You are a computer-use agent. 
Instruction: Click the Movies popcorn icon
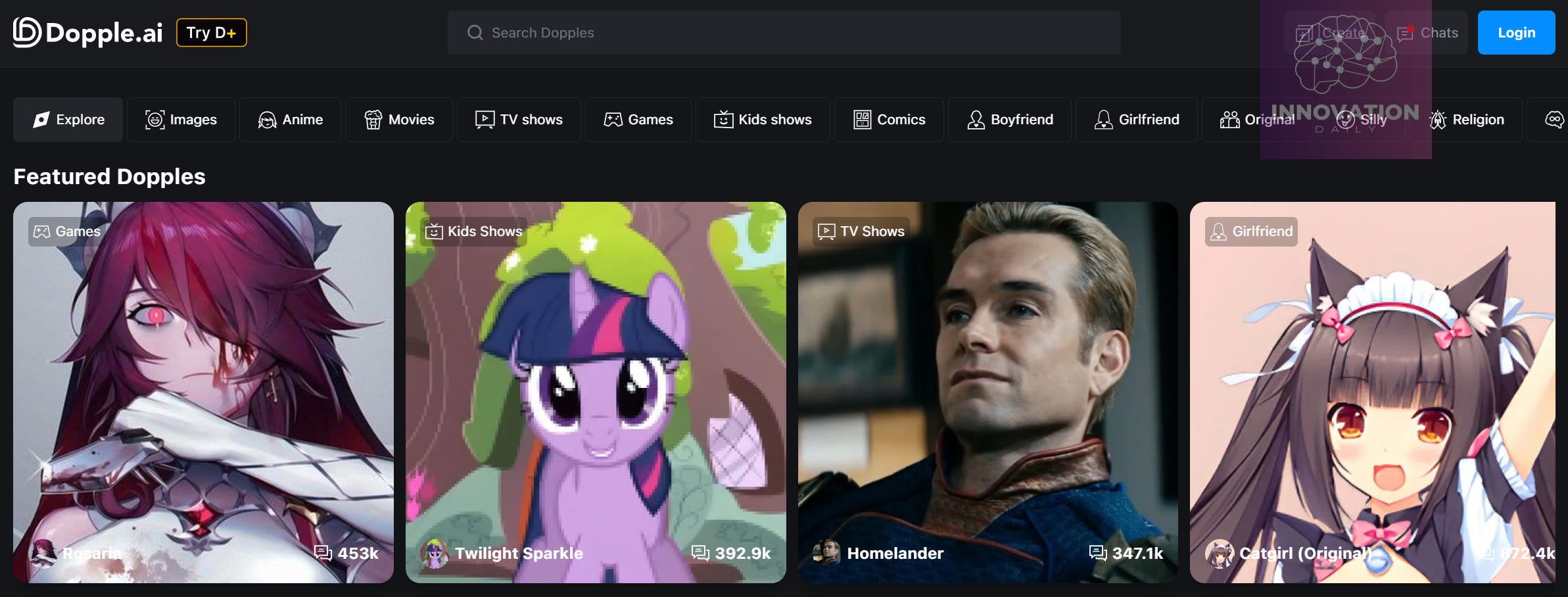click(373, 120)
